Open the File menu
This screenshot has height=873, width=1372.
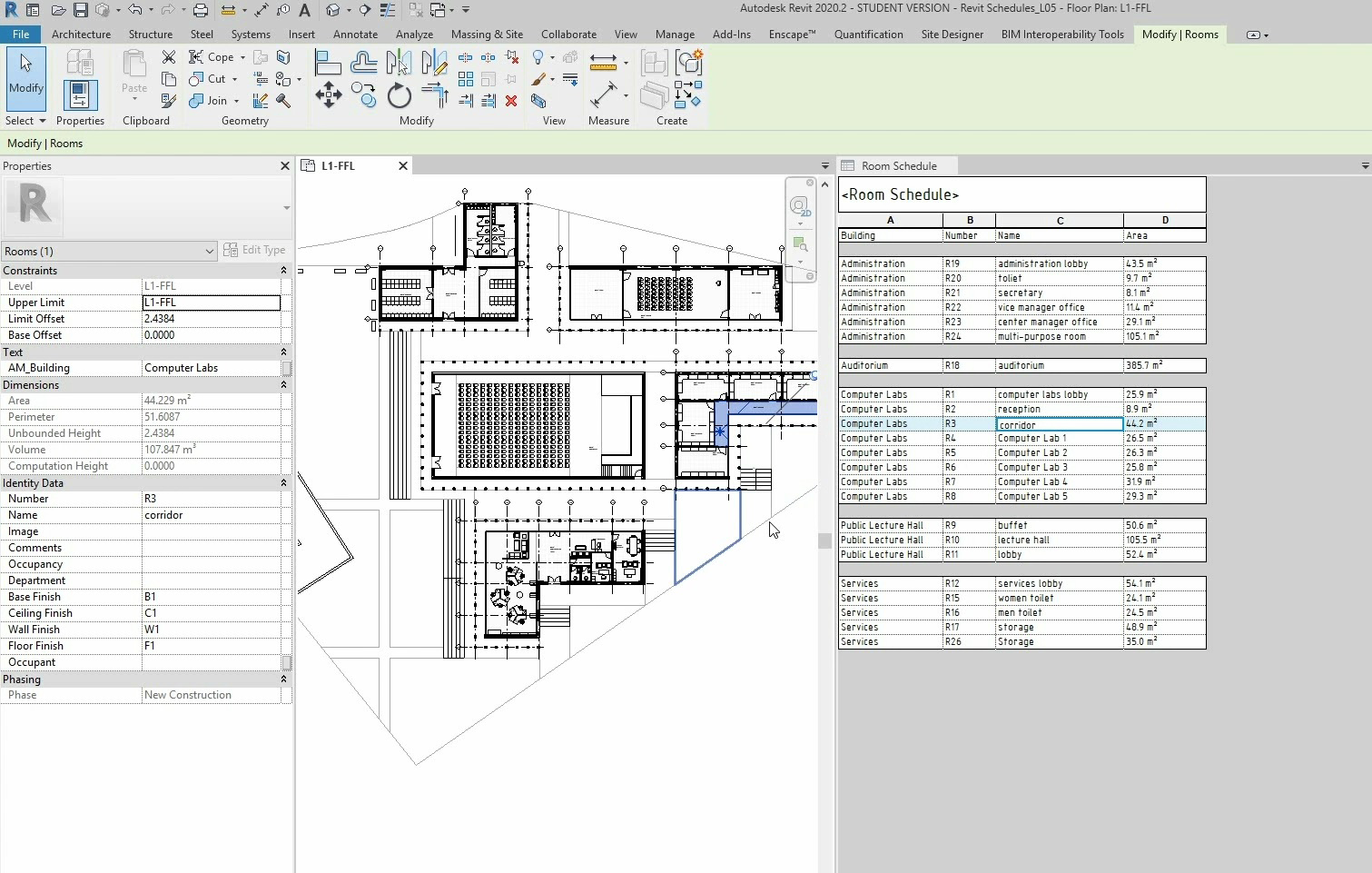click(21, 35)
